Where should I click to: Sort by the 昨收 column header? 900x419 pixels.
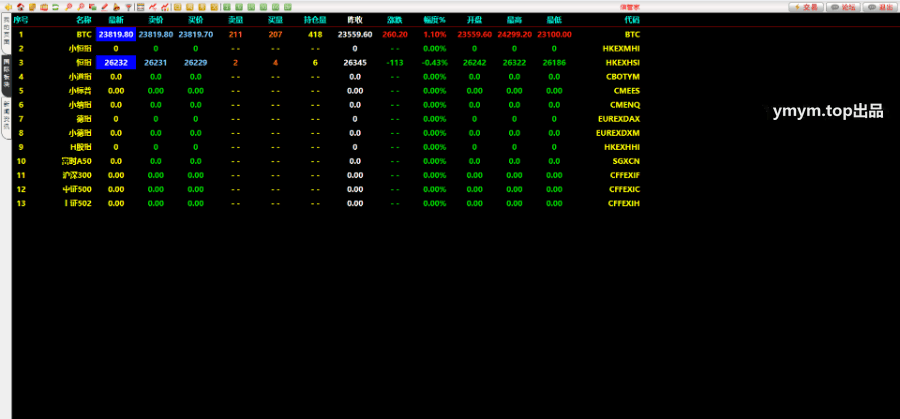pos(355,20)
